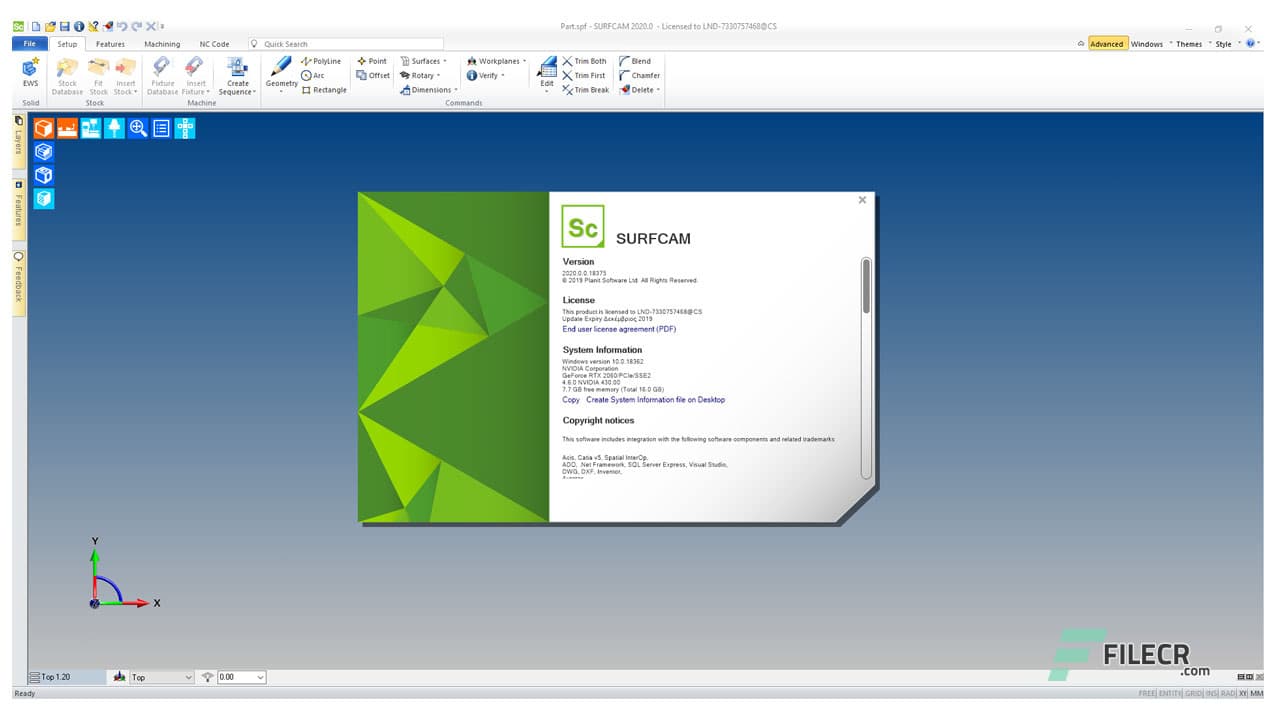Select the Rectangle tool
1280x720 pixels.
(x=324, y=90)
